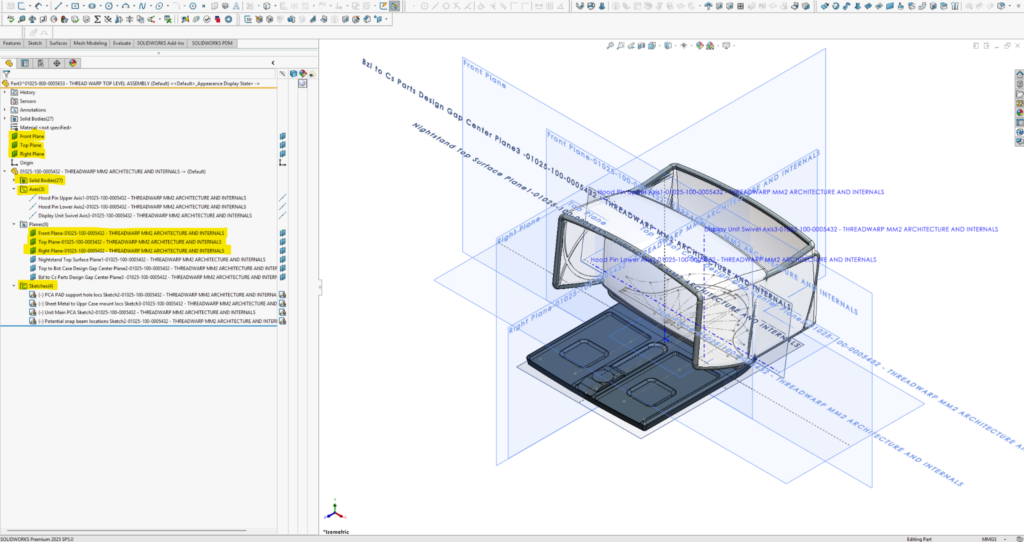Switch to the Features tab
1024x542 pixels.
click(x=12, y=43)
